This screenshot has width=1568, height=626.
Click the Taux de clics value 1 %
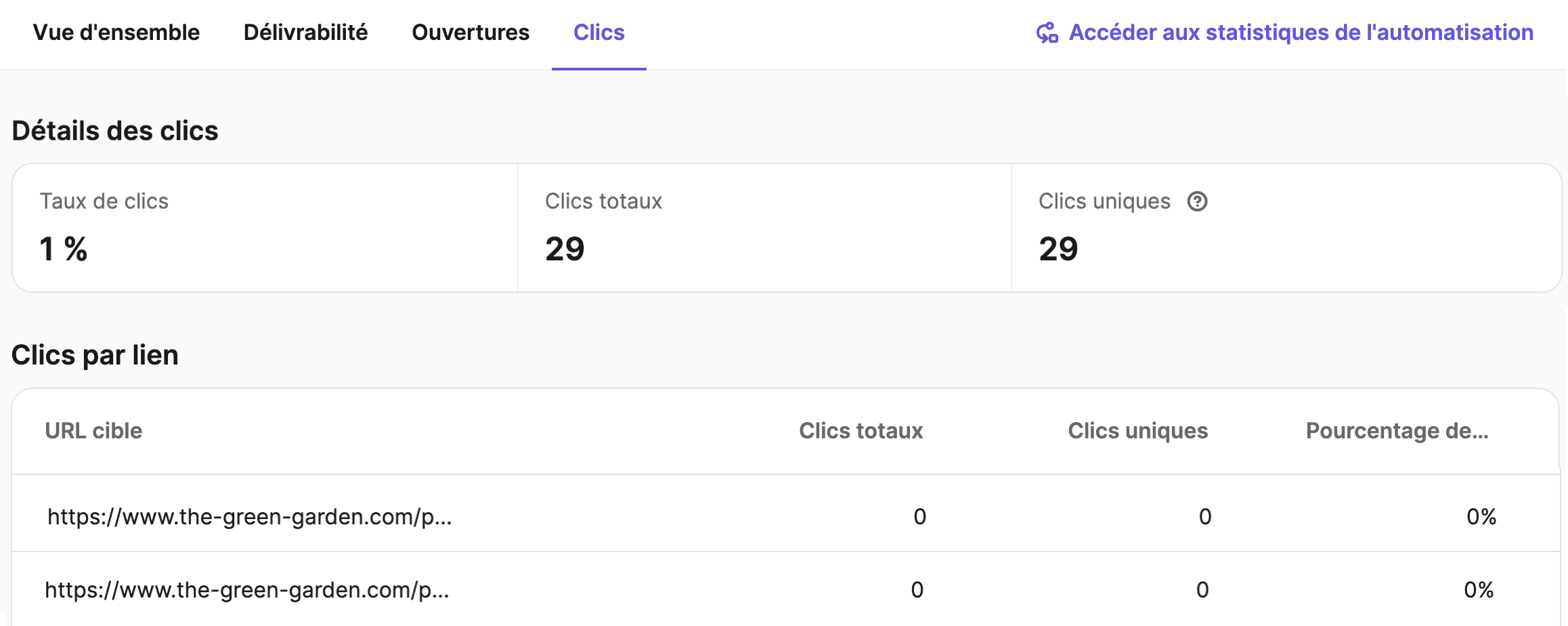point(64,249)
